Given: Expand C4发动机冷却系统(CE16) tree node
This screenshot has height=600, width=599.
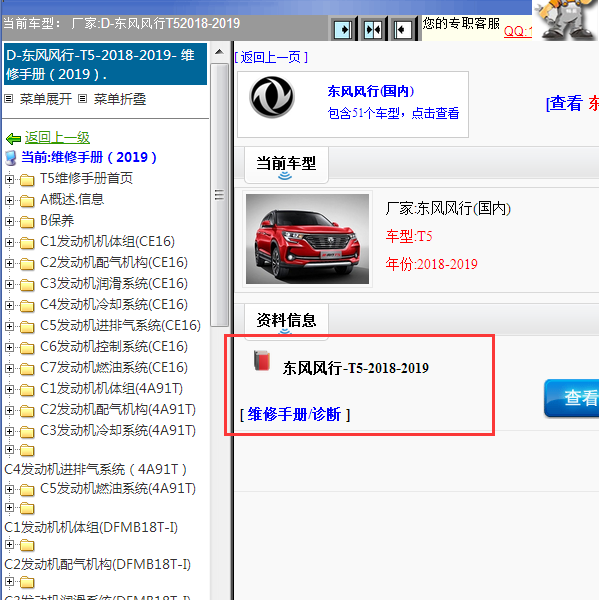Looking at the screenshot, I should coord(9,305).
